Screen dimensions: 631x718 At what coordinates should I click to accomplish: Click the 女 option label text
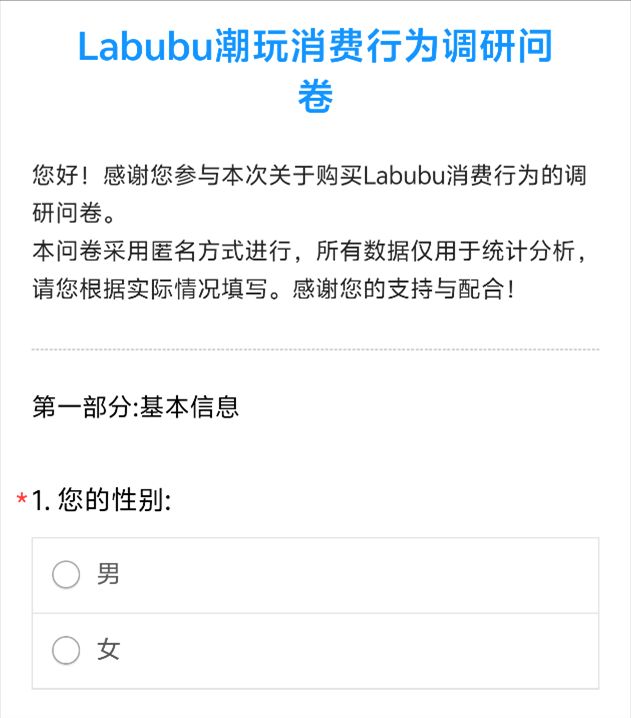pos(108,651)
